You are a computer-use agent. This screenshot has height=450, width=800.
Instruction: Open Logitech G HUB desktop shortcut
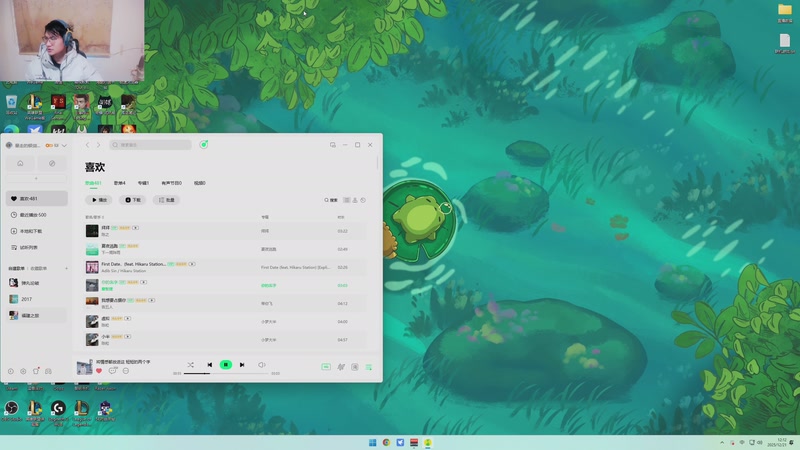pos(58,412)
